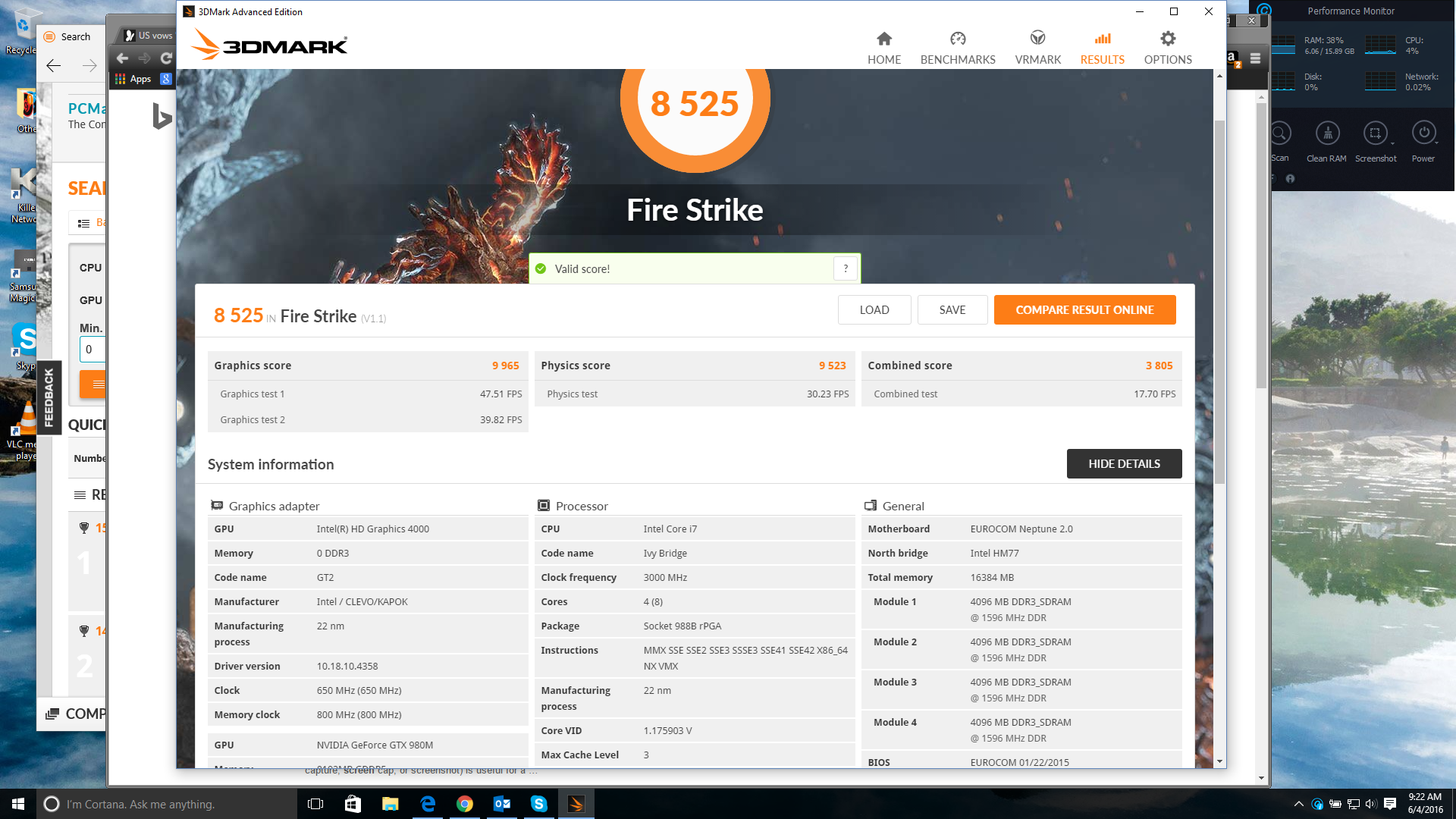Click Graphics test 2 row
The height and width of the screenshot is (819, 1456).
pos(368,419)
